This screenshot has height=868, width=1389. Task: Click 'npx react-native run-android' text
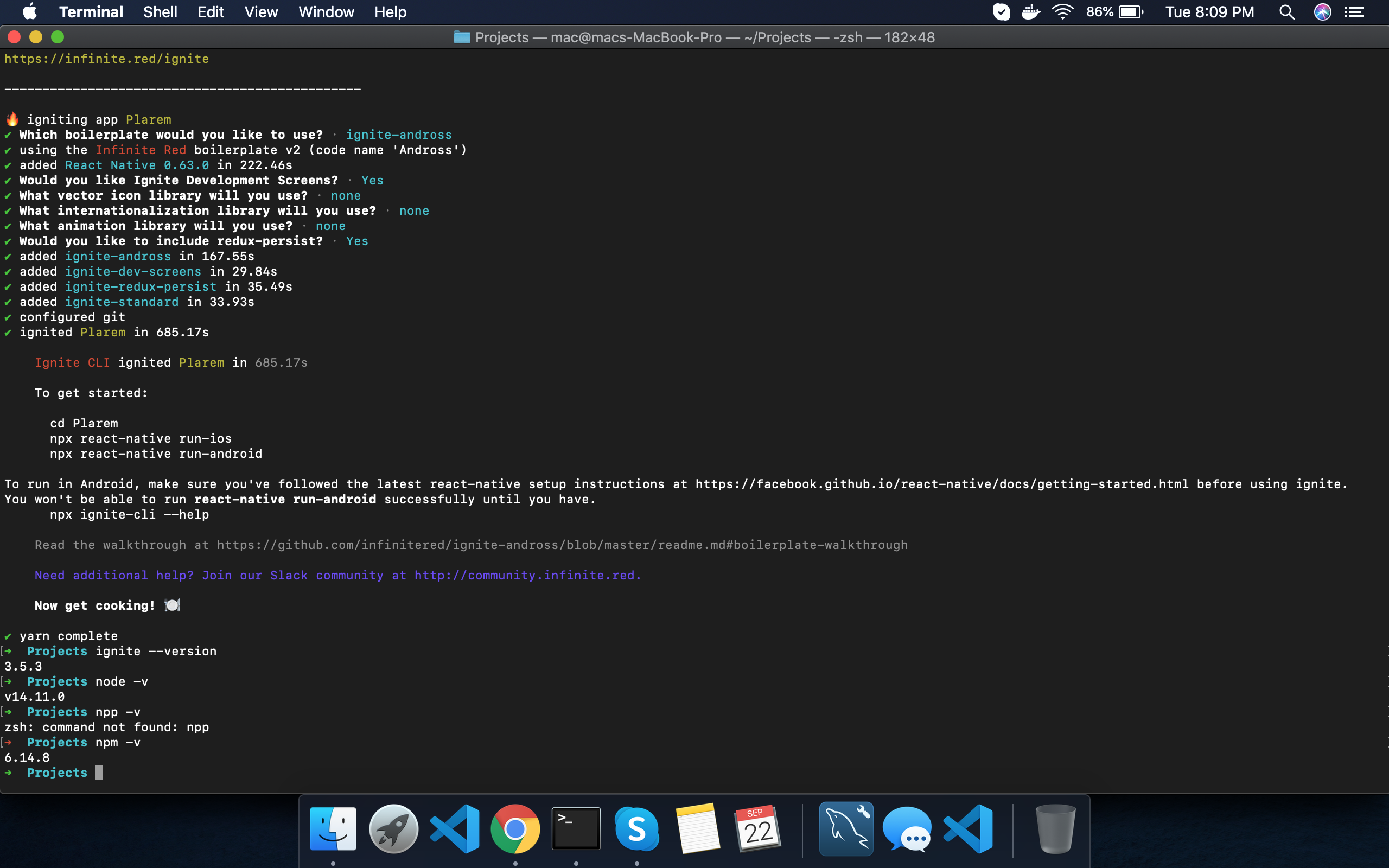156,454
